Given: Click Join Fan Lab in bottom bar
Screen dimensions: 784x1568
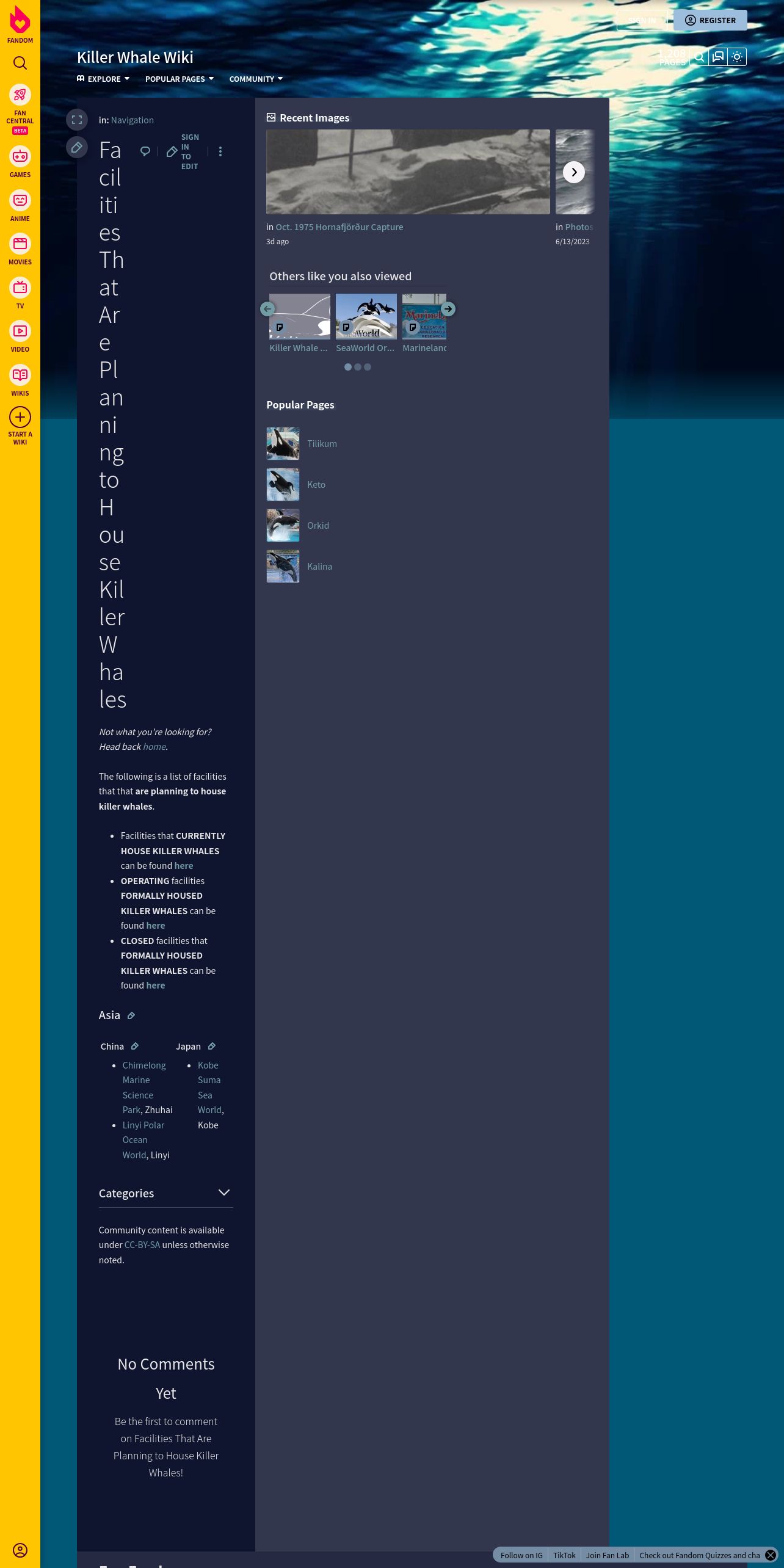Looking at the screenshot, I should pyautogui.click(x=608, y=1555).
